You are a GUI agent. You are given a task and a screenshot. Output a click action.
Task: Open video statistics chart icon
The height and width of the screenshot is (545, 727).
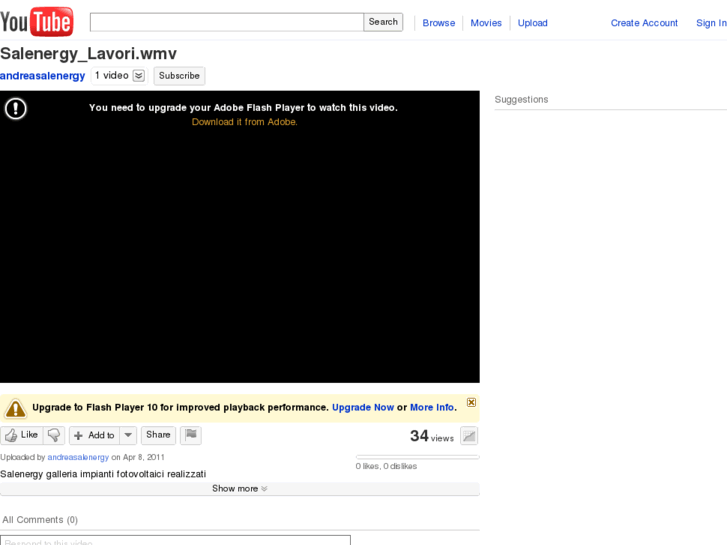click(469, 436)
